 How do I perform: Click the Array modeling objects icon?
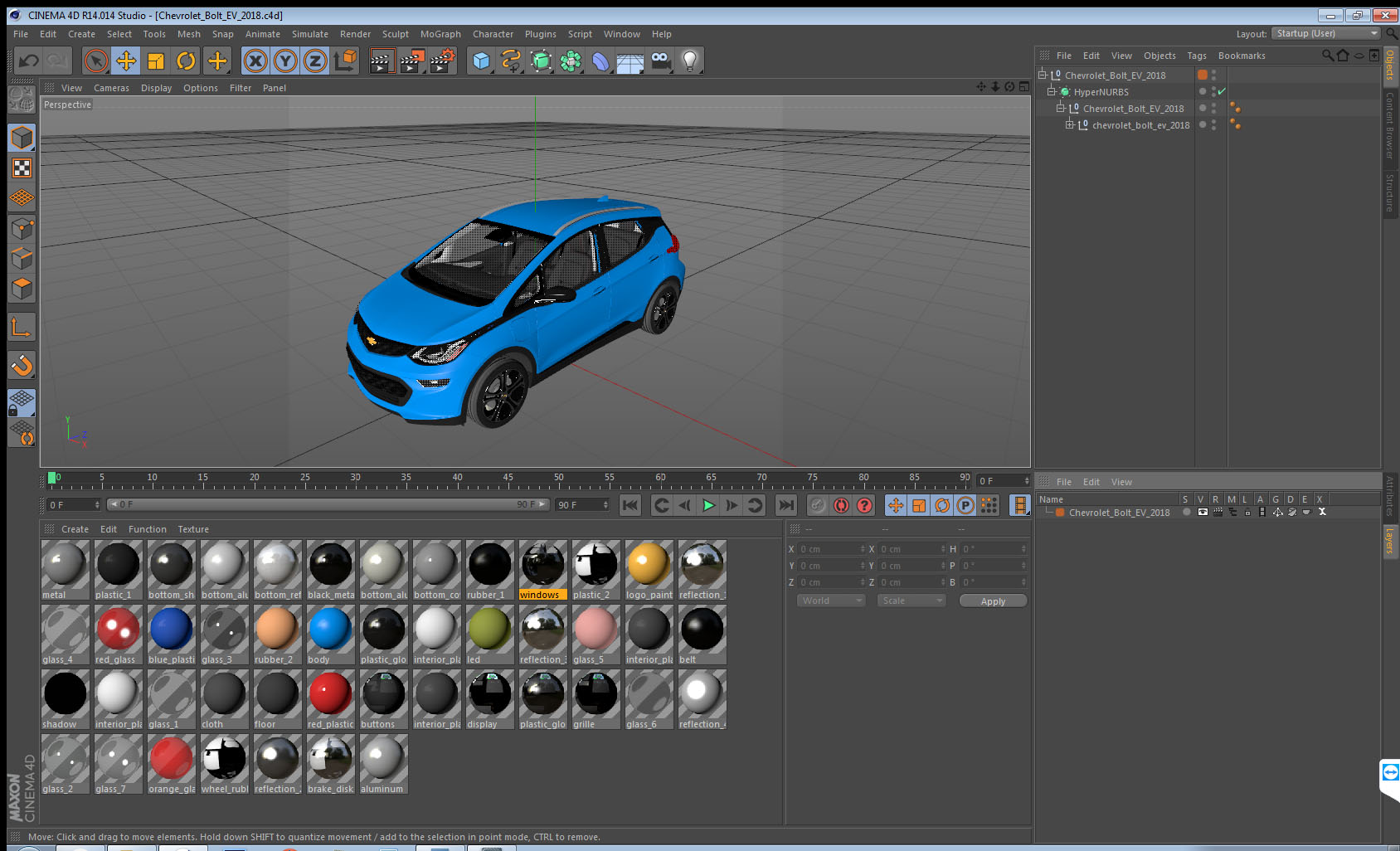point(571,61)
